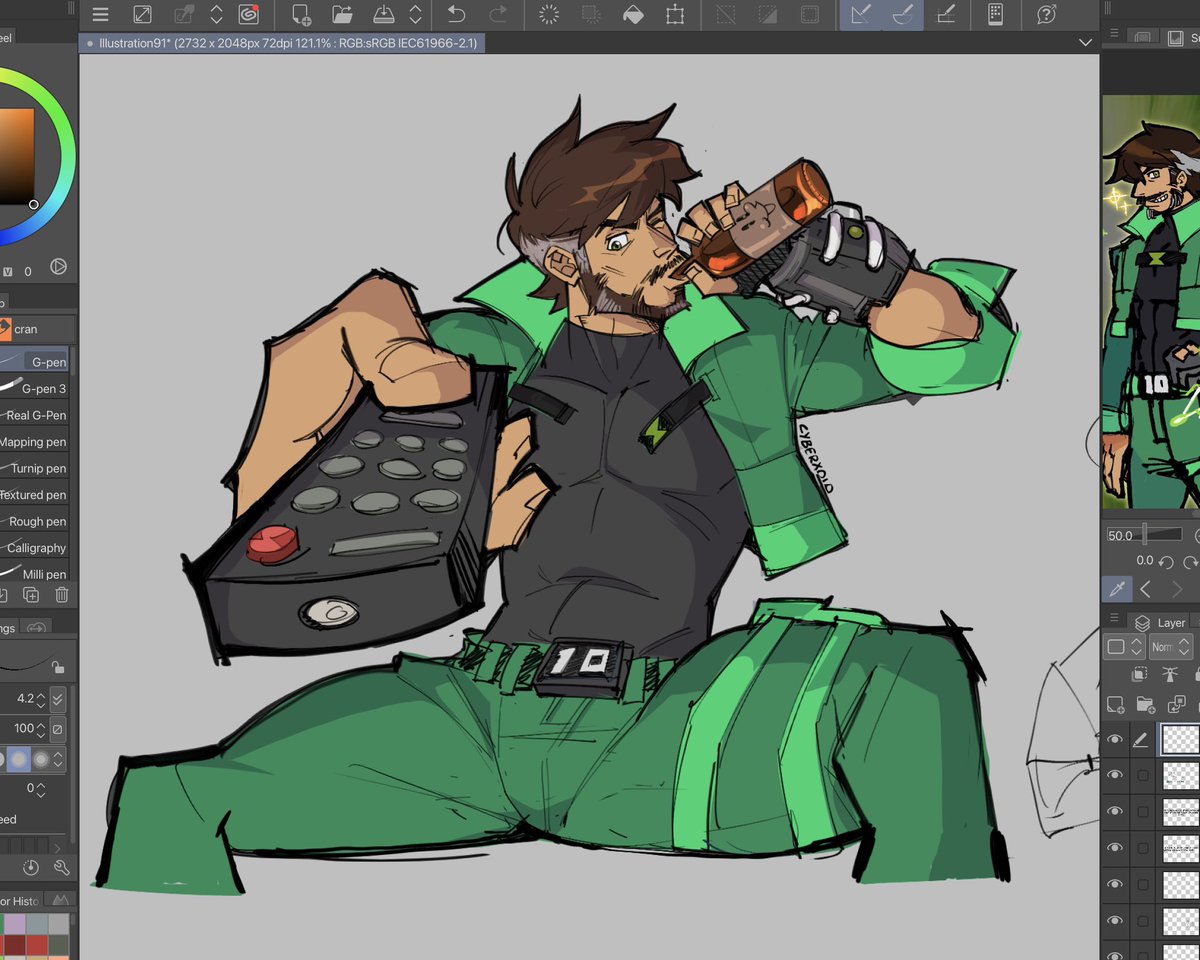
Task: Click the Clear (dotted circle) icon
Action: tap(549, 14)
